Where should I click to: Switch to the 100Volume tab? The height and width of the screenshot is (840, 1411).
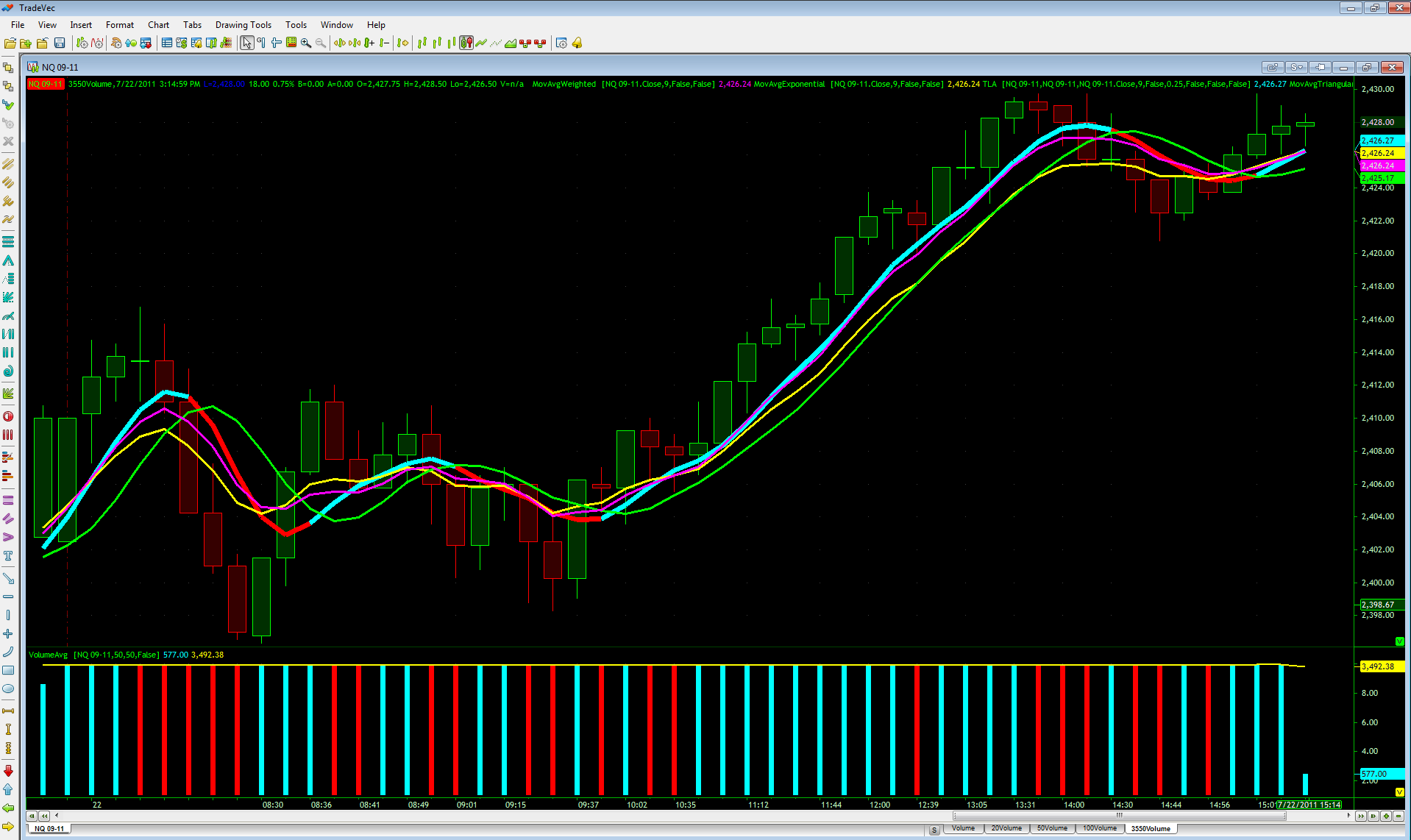[1099, 828]
